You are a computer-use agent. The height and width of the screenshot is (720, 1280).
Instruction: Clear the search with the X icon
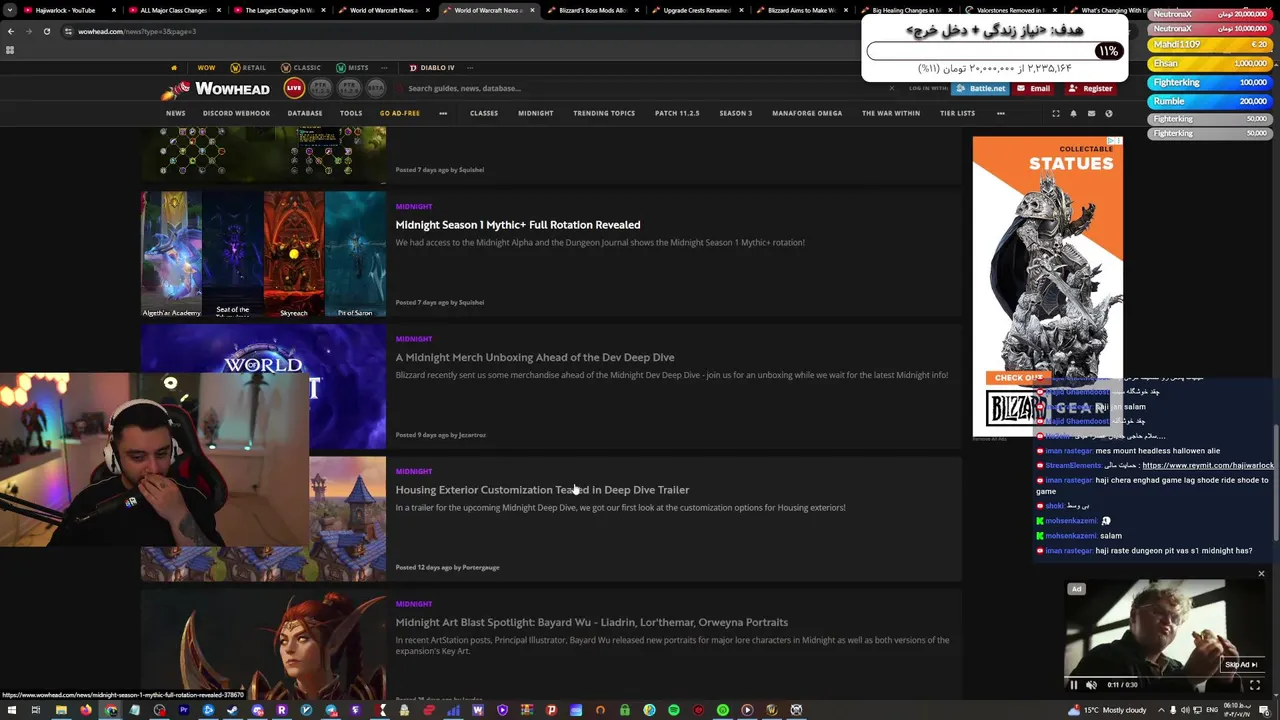(892, 88)
